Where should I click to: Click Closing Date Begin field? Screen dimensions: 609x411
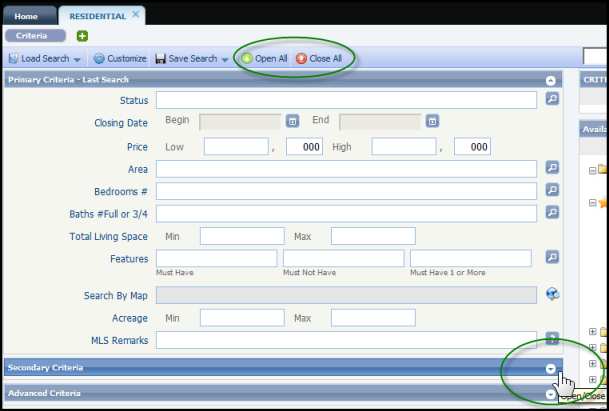[x=240, y=122]
